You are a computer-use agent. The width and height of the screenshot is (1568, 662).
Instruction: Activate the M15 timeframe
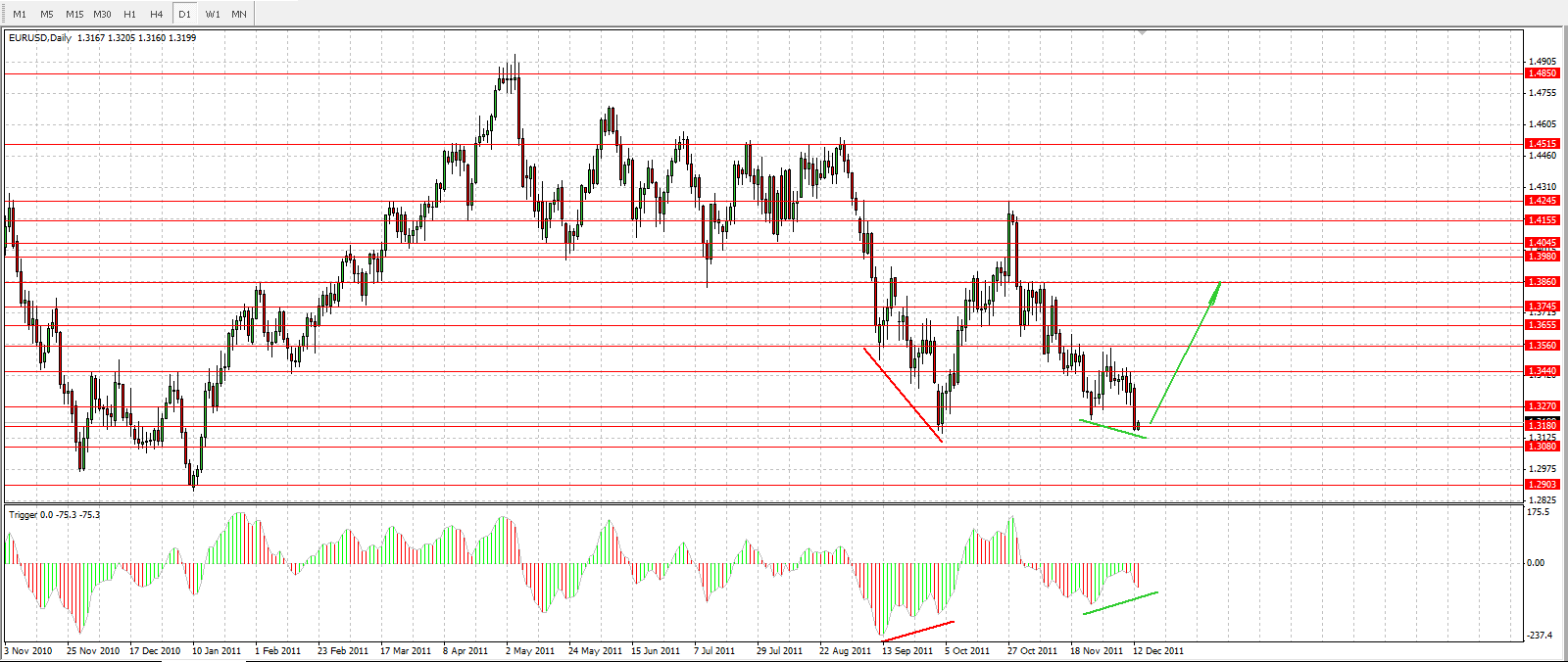pos(74,14)
